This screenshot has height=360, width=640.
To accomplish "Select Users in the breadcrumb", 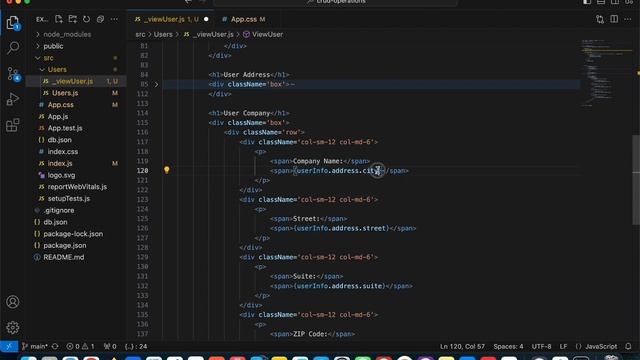I will click(x=163, y=35).
